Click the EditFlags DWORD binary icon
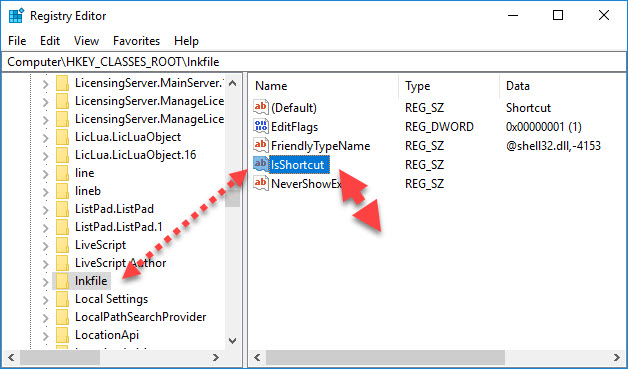This screenshot has height=369, width=628. coord(260,126)
